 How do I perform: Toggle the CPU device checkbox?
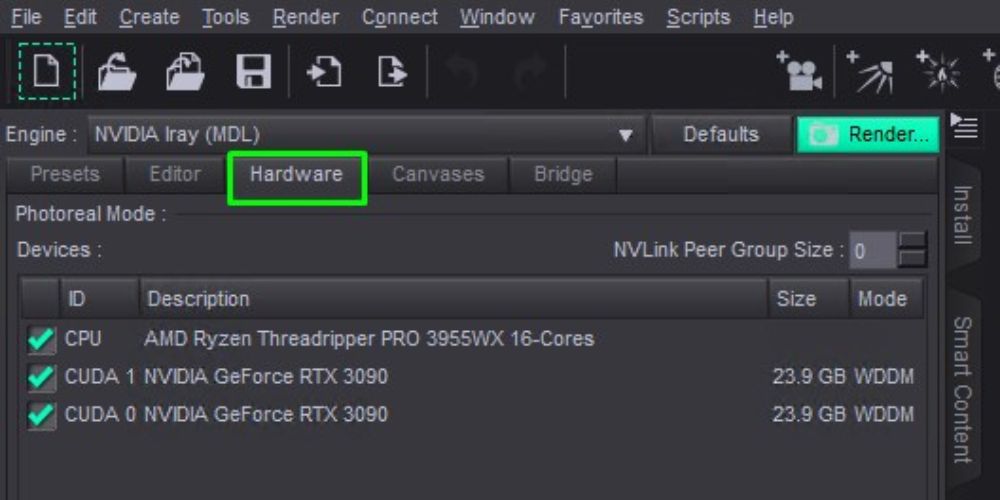click(x=41, y=340)
